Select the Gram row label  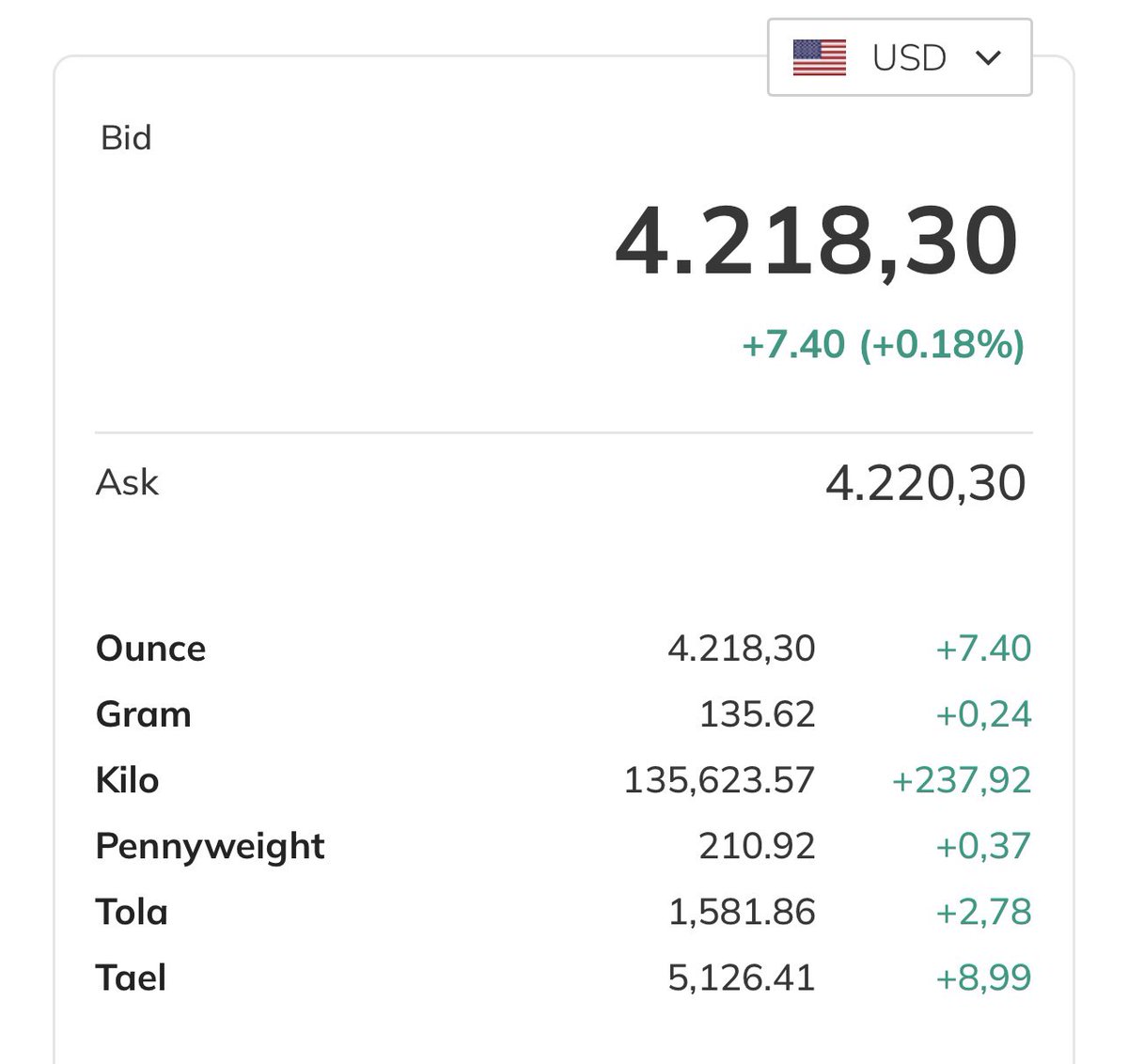tap(144, 714)
